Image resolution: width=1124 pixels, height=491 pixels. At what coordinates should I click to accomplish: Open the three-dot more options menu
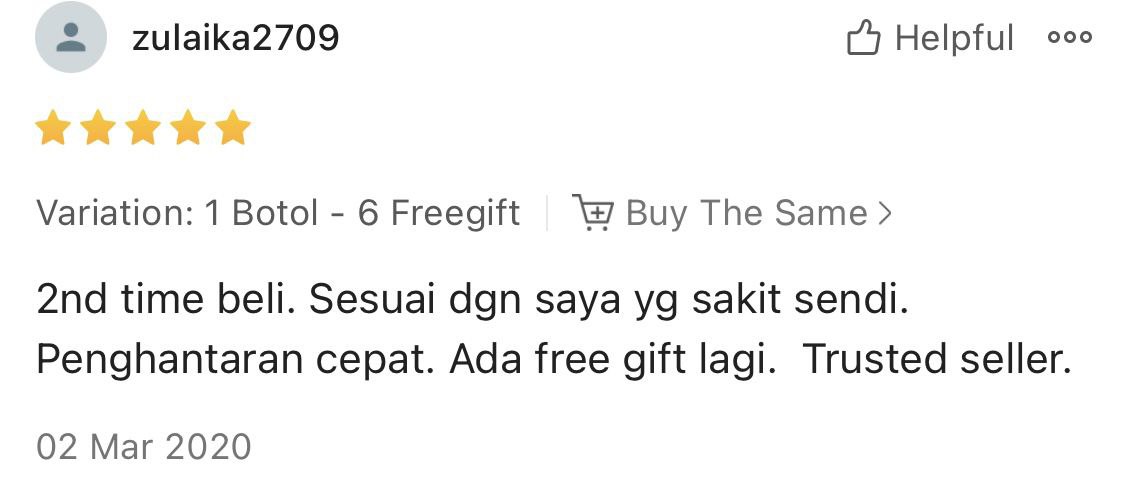tap(1070, 37)
